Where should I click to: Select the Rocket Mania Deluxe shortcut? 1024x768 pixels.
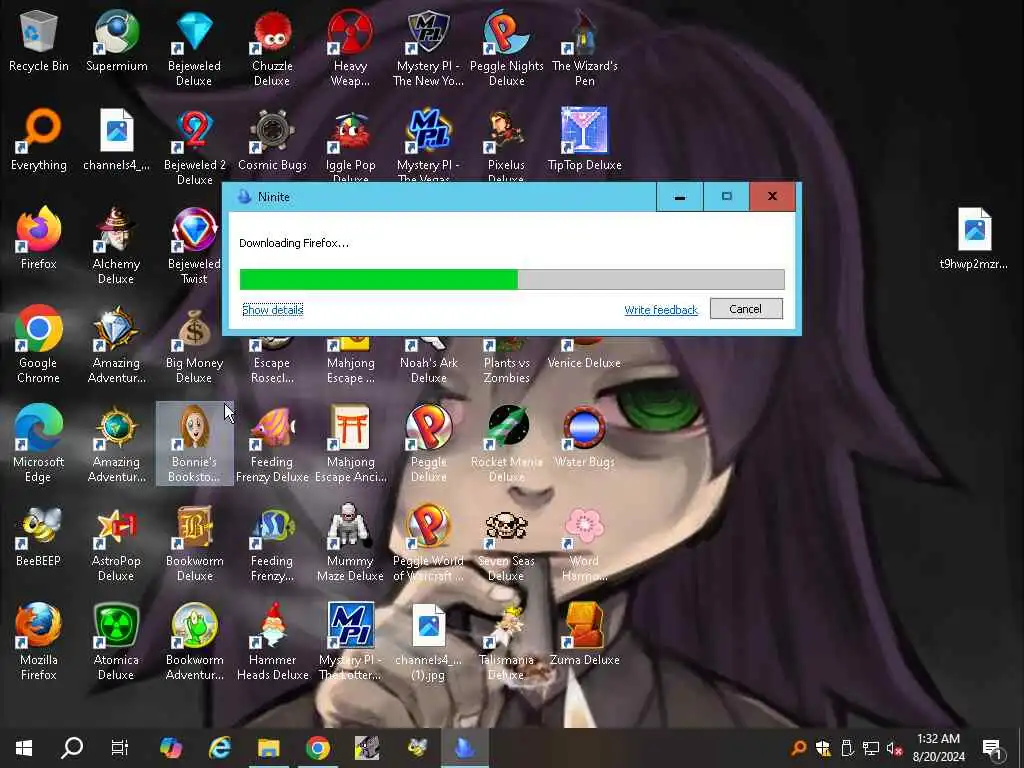507,444
